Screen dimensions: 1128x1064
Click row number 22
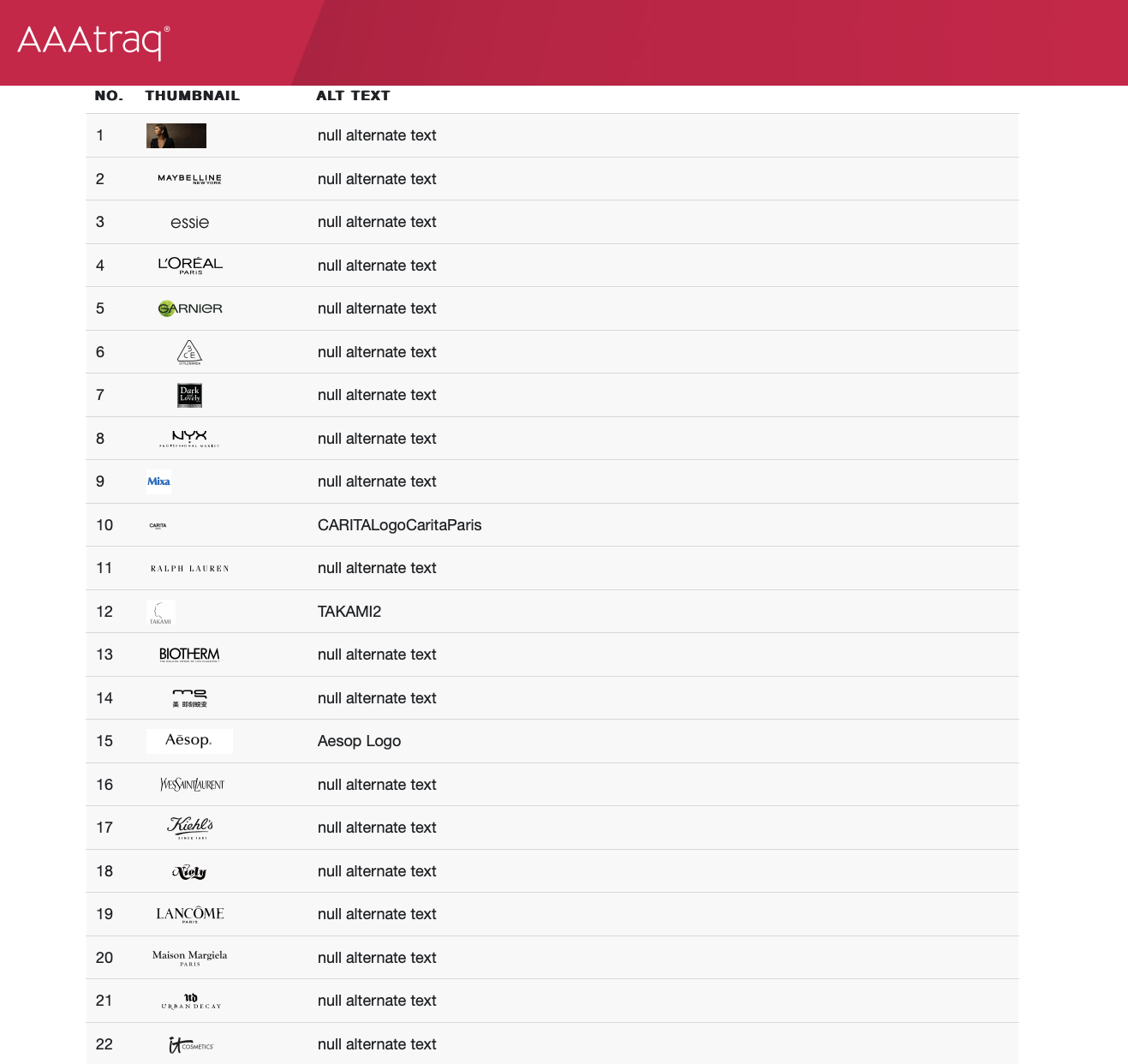[104, 1044]
